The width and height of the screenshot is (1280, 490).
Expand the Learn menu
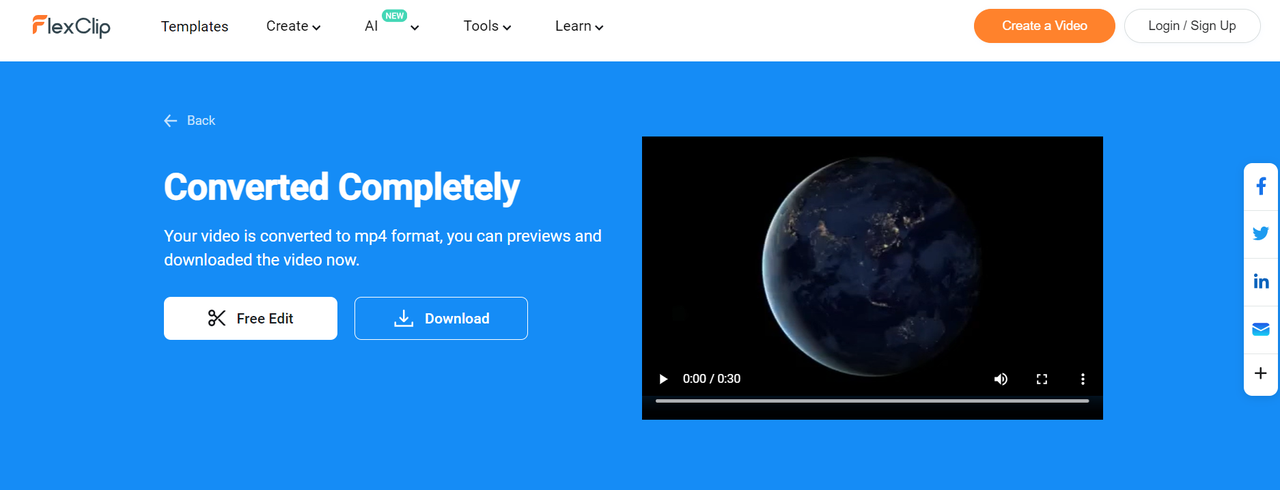click(x=579, y=26)
